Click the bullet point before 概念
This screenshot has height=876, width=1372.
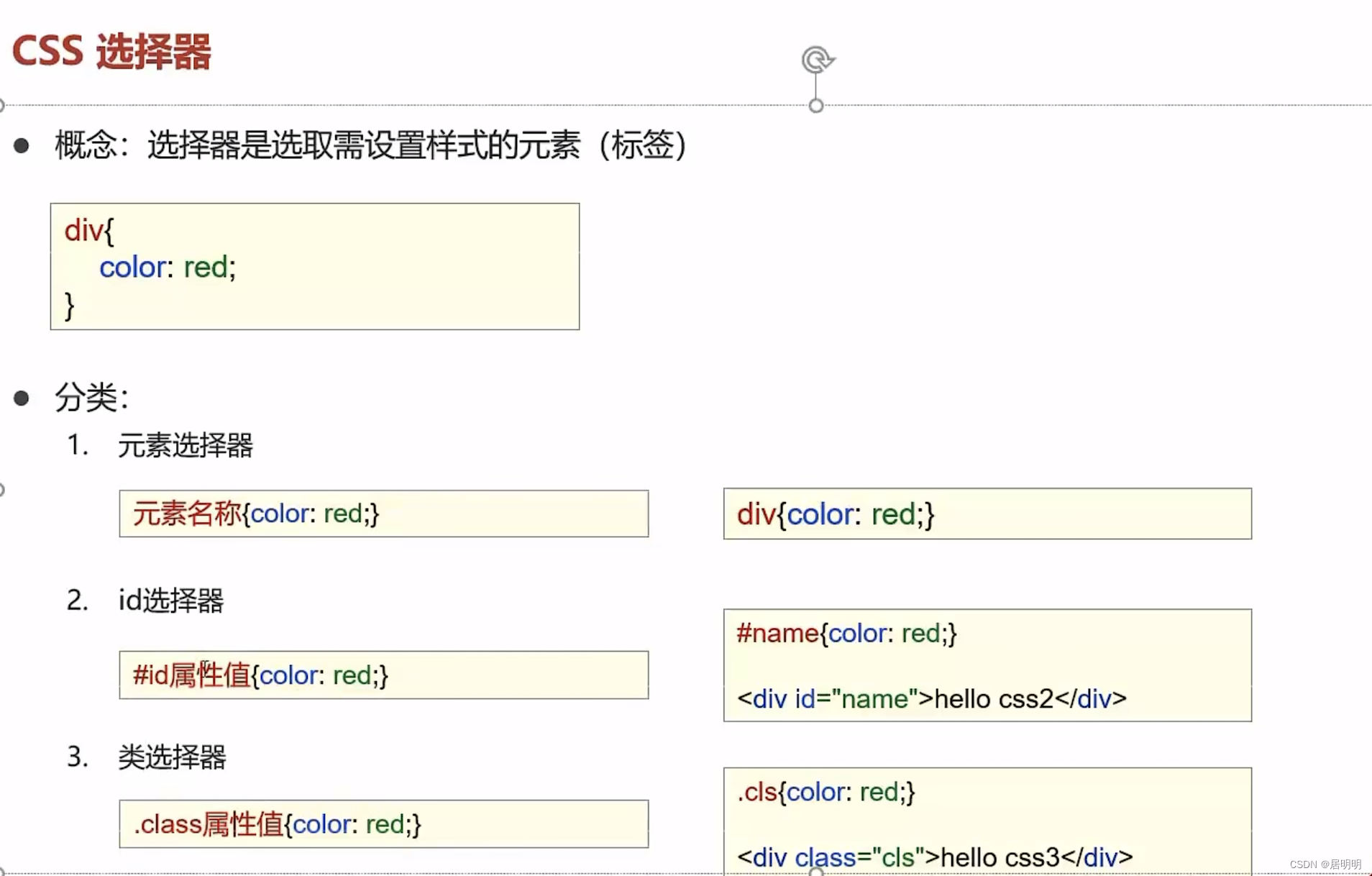22,145
